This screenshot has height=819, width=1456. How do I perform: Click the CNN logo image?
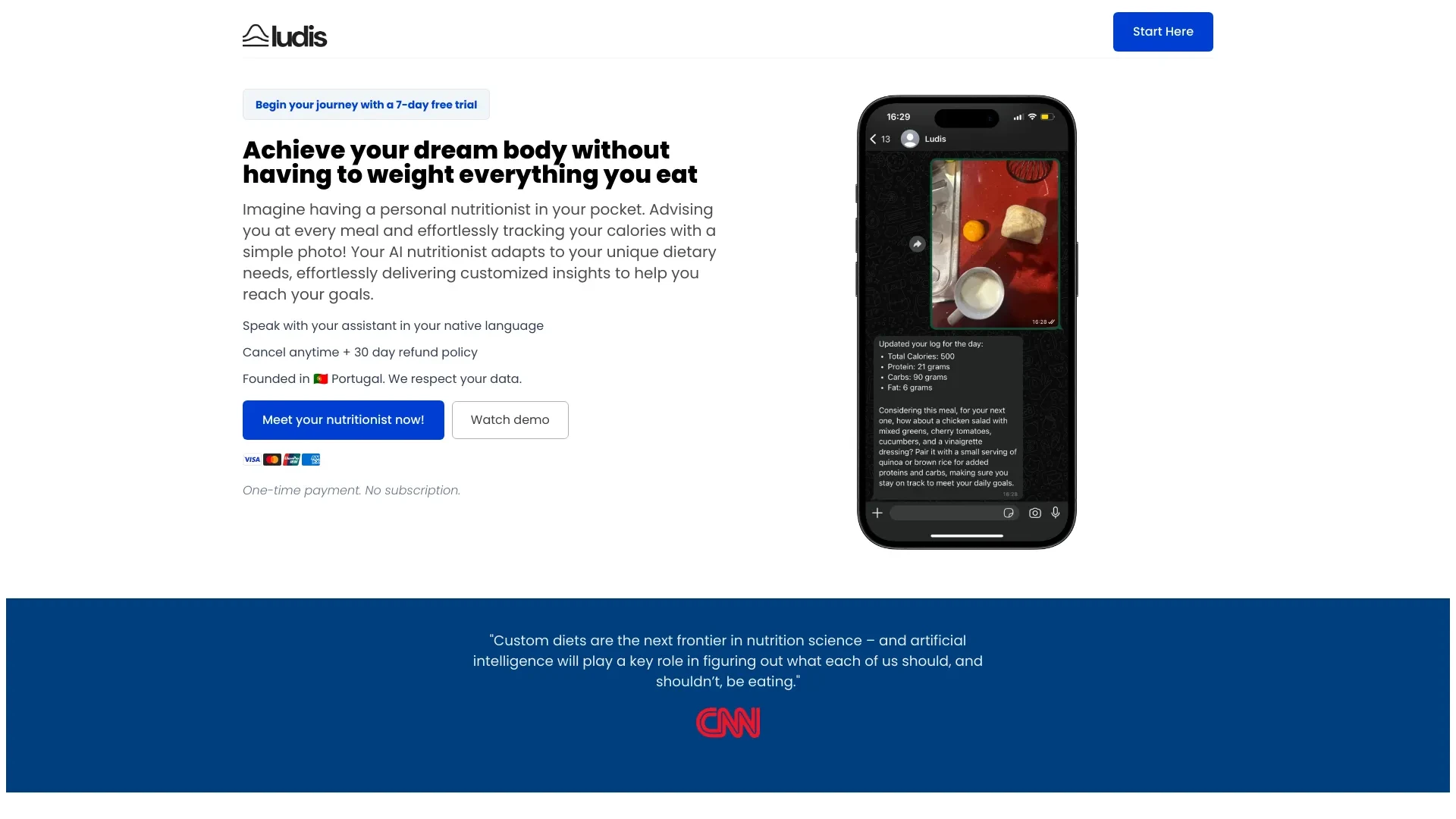point(727,721)
